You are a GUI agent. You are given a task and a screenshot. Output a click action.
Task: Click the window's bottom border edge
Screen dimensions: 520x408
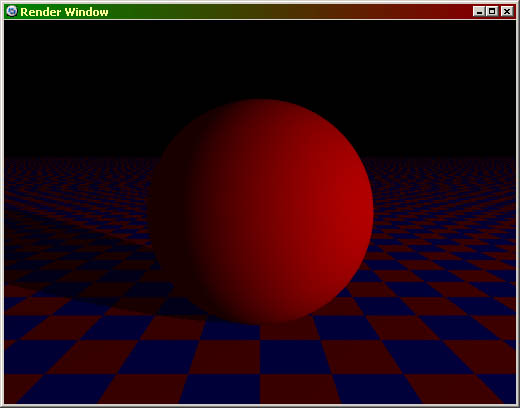tap(260, 406)
